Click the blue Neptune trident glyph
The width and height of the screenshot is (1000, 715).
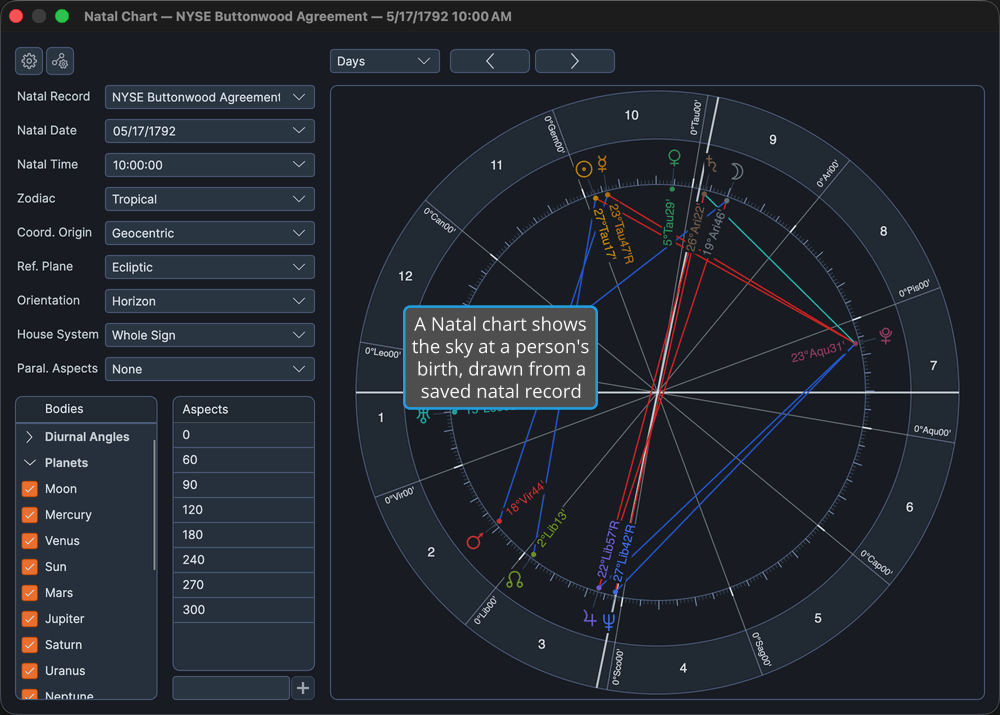point(608,621)
